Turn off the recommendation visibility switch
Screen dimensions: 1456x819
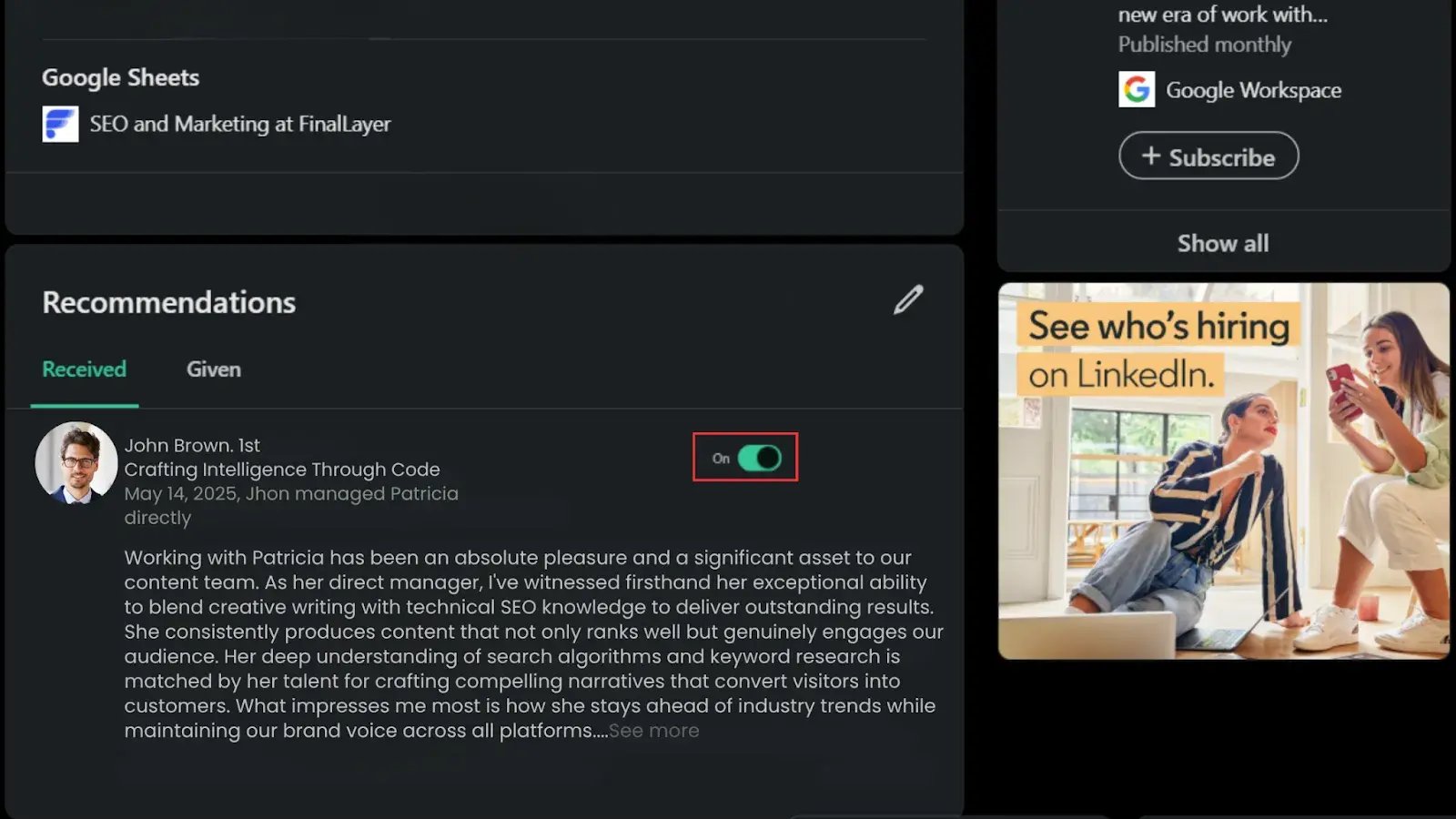tap(759, 458)
